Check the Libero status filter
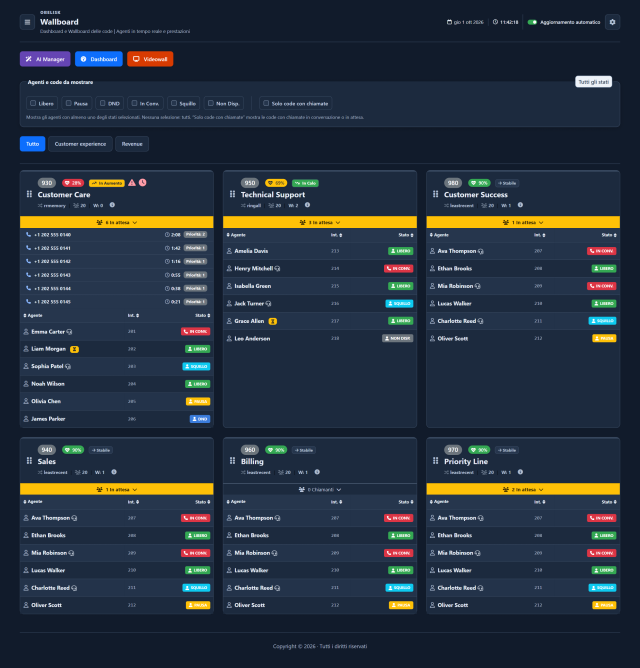This screenshot has width=640, height=668. tap(33, 103)
